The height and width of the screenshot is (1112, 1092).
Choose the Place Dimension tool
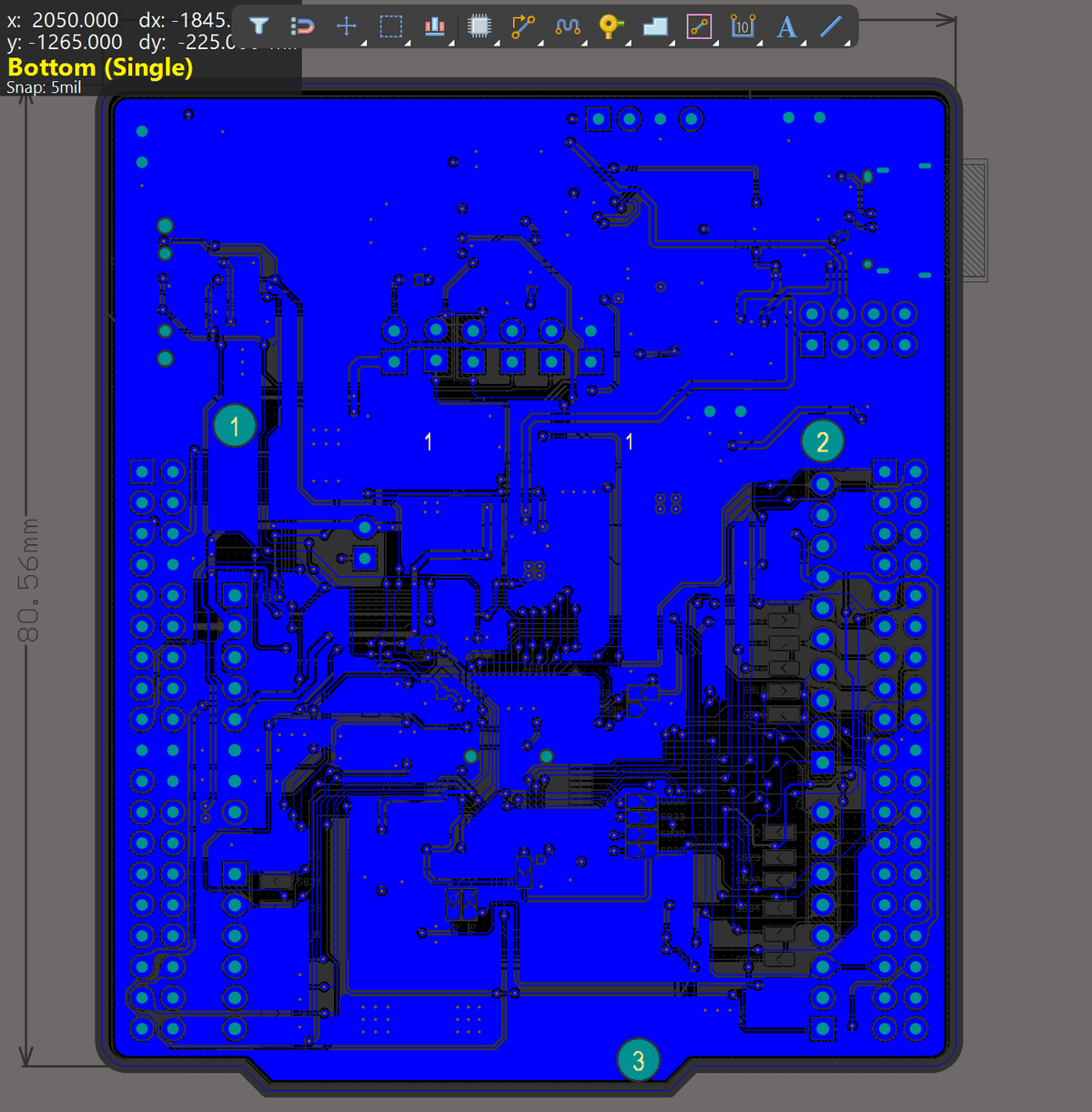point(743,26)
